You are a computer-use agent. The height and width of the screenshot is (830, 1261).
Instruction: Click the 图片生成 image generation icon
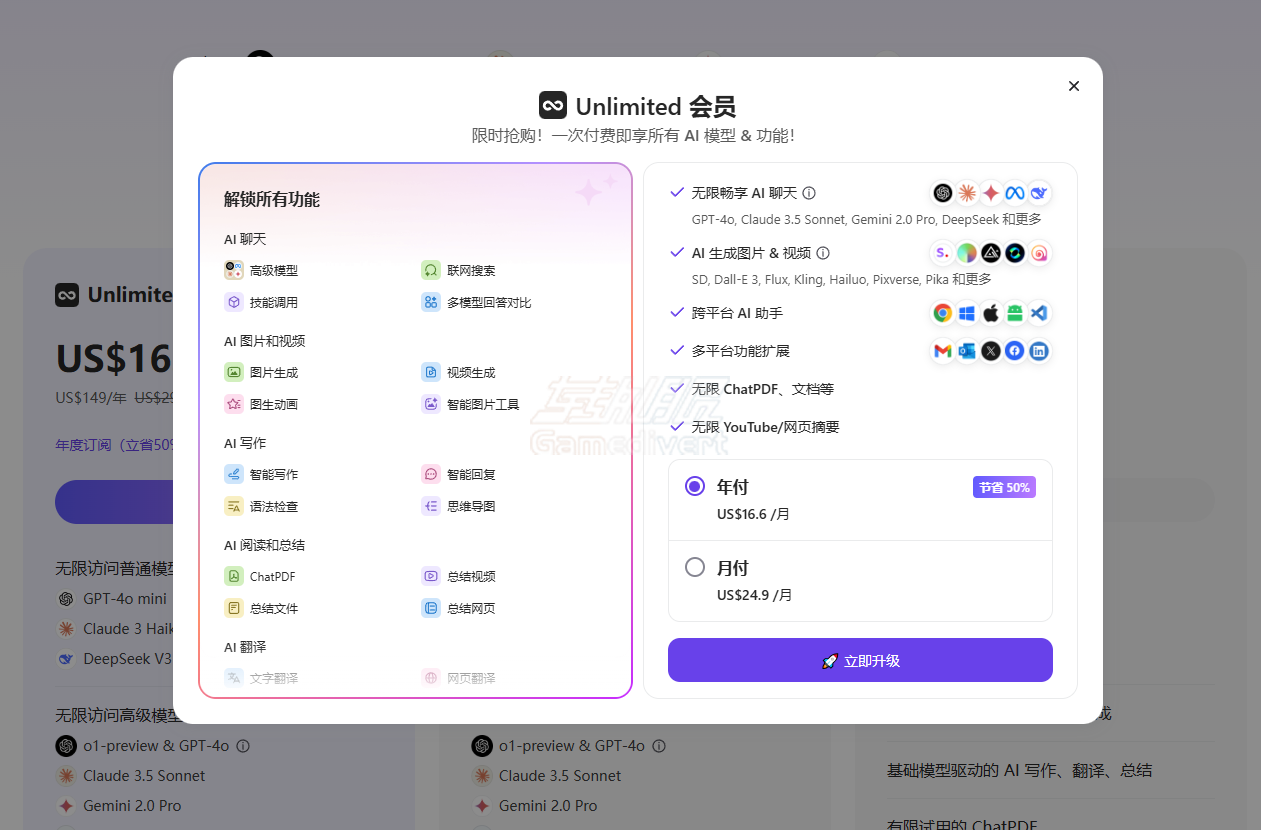click(234, 372)
